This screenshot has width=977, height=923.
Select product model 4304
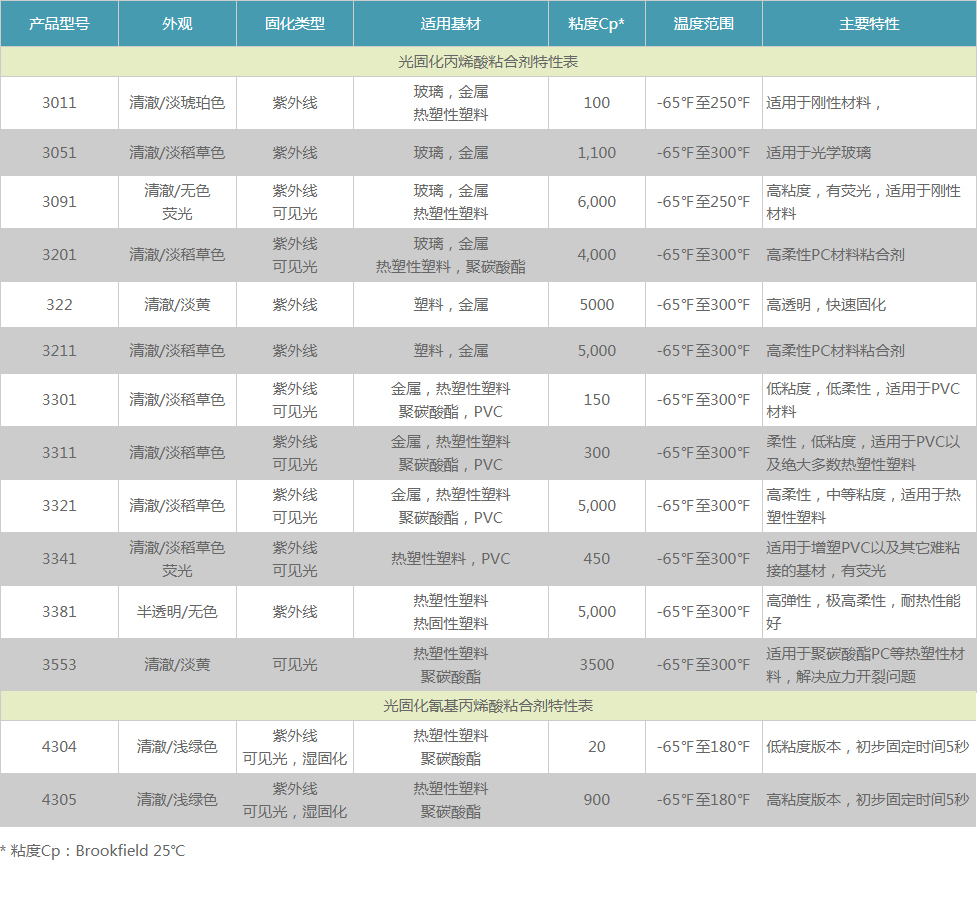(59, 747)
